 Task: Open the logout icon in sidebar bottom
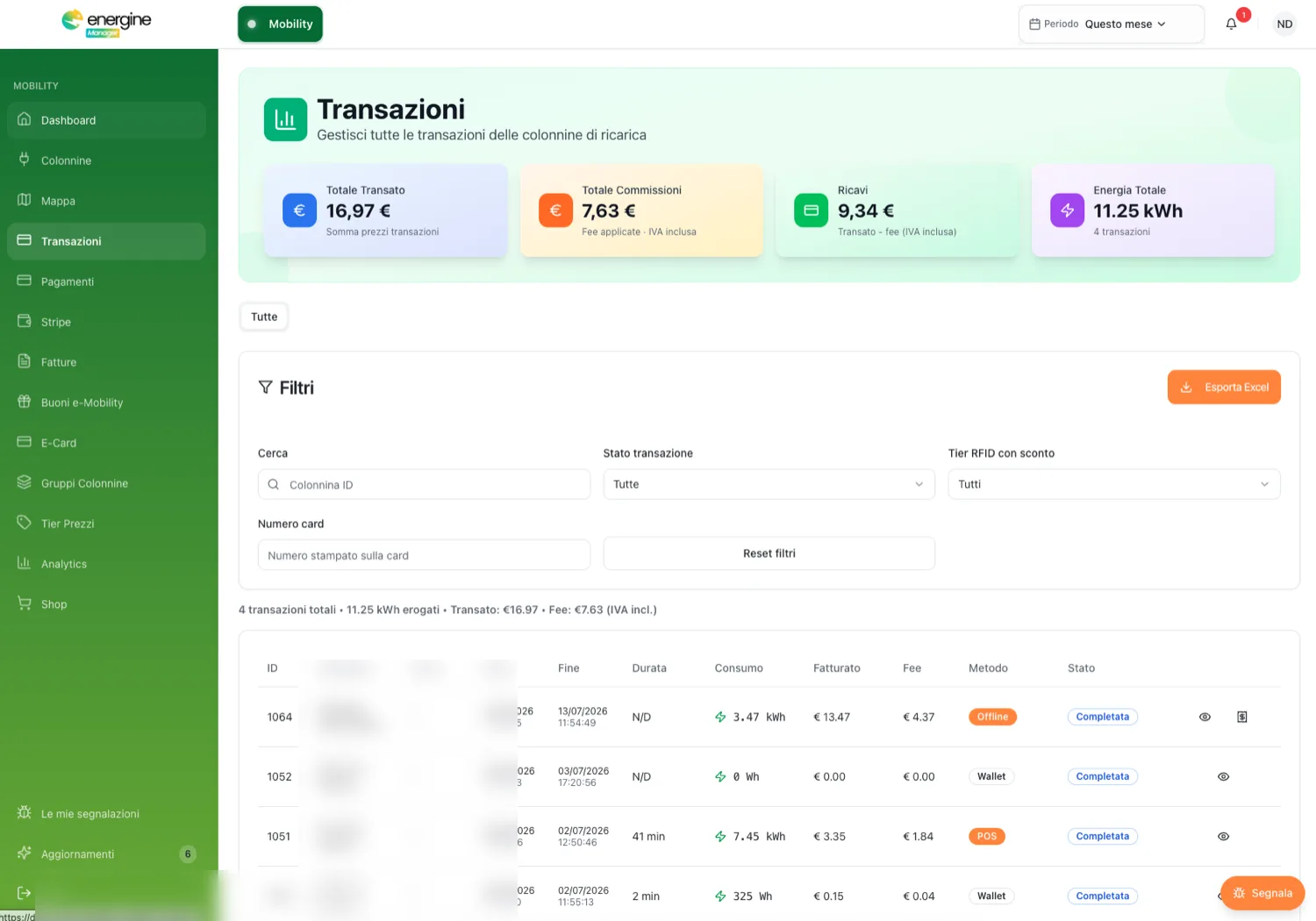pos(25,893)
